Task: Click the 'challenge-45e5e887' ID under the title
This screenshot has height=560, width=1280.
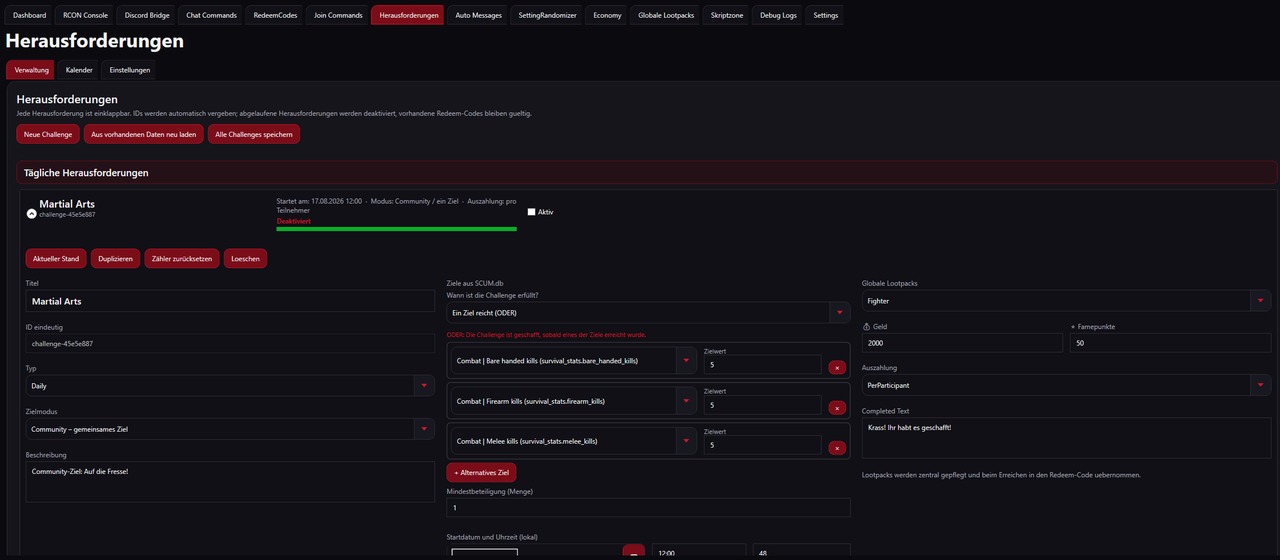Action: point(68,215)
